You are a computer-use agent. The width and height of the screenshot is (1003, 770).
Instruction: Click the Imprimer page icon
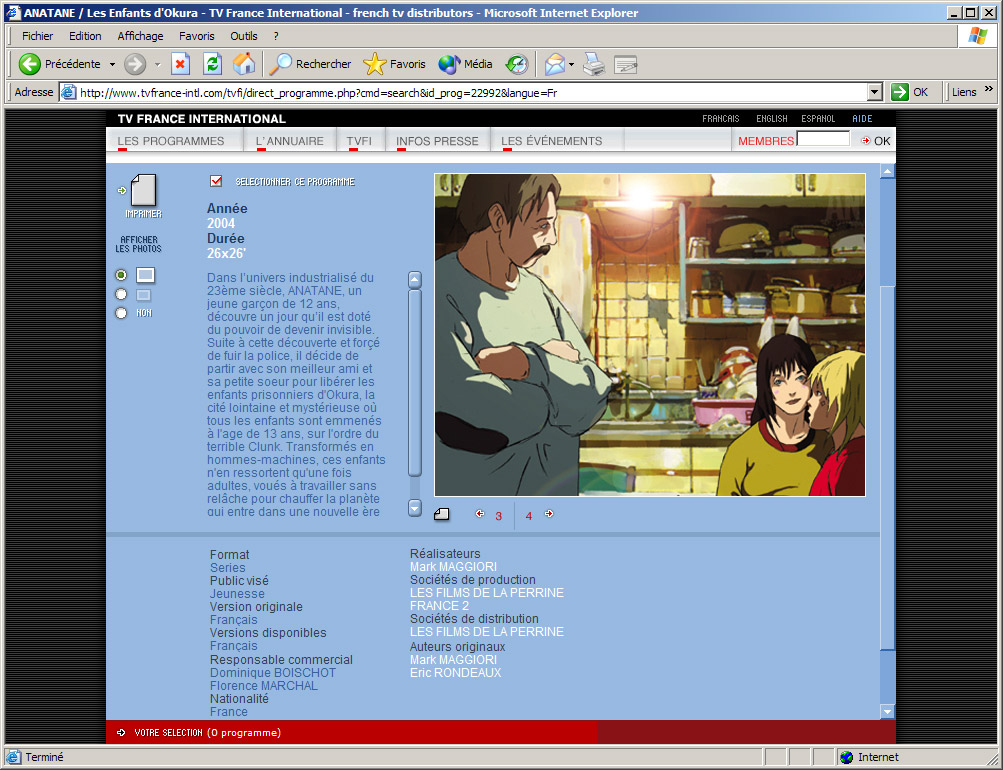coord(143,191)
